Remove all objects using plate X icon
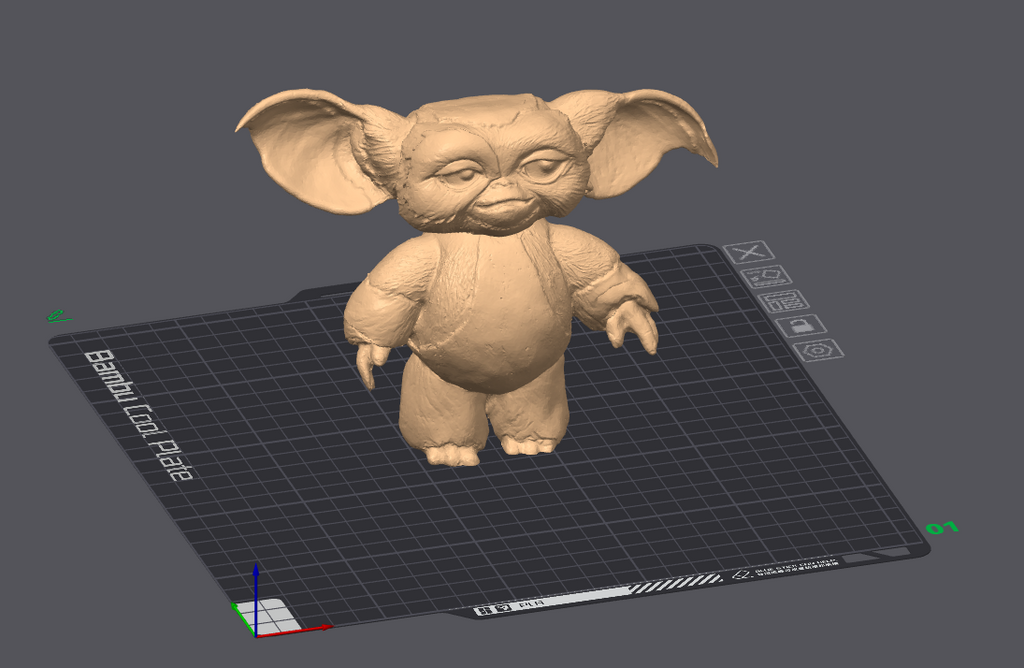The image size is (1024, 668). [x=749, y=251]
